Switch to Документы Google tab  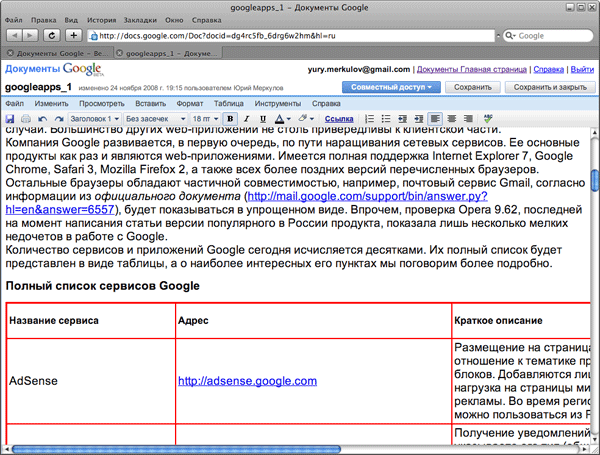point(57,53)
